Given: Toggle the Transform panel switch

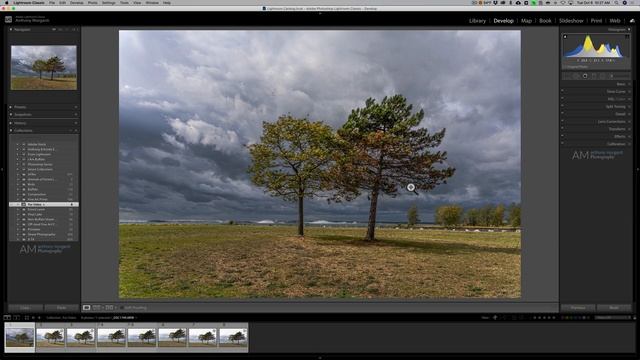Looking at the screenshot, I should pos(562,129).
